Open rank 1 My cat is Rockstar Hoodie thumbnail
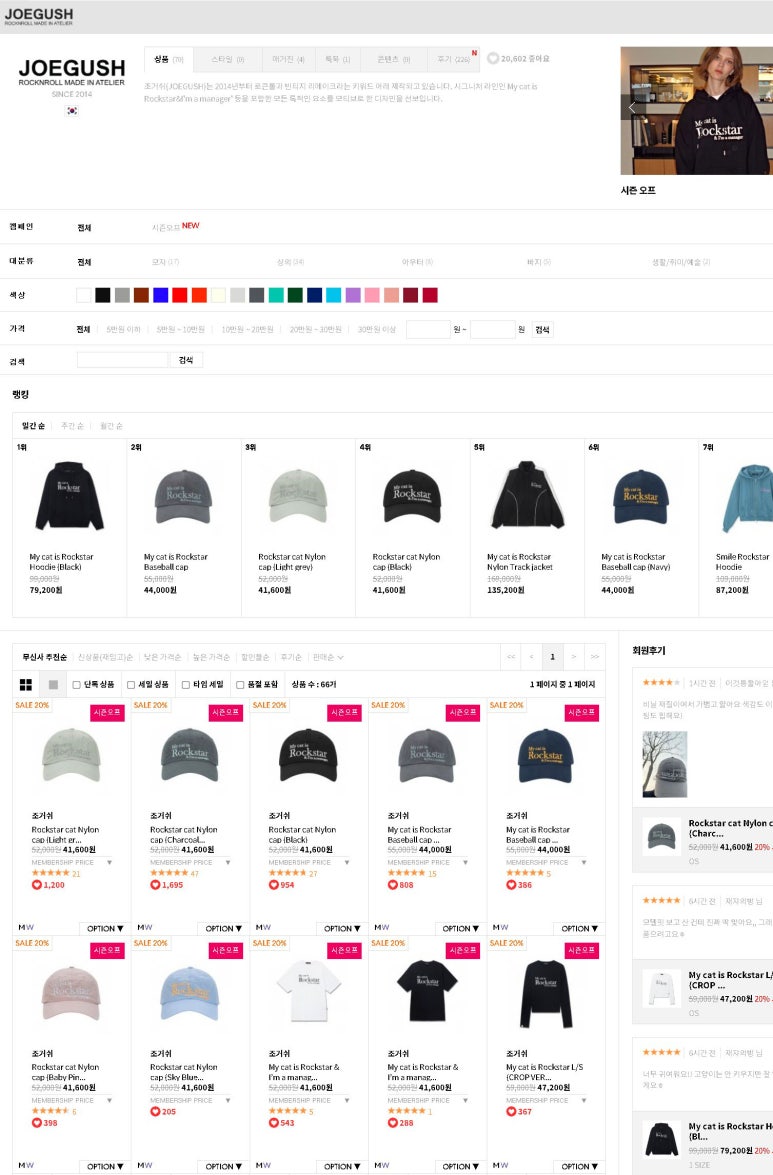The image size is (773, 1175). point(69,495)
